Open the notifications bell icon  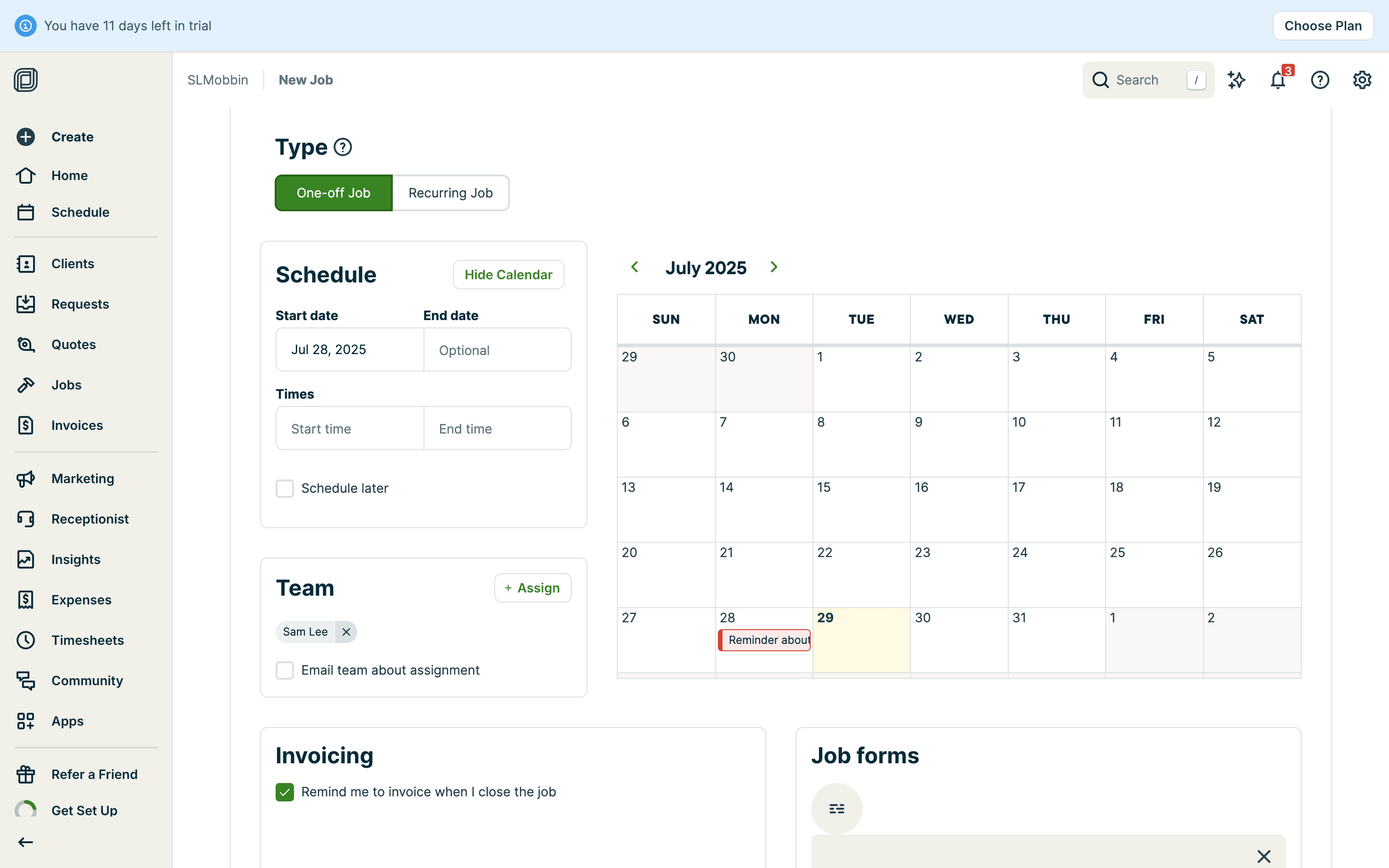click(x=1278, y=80)
